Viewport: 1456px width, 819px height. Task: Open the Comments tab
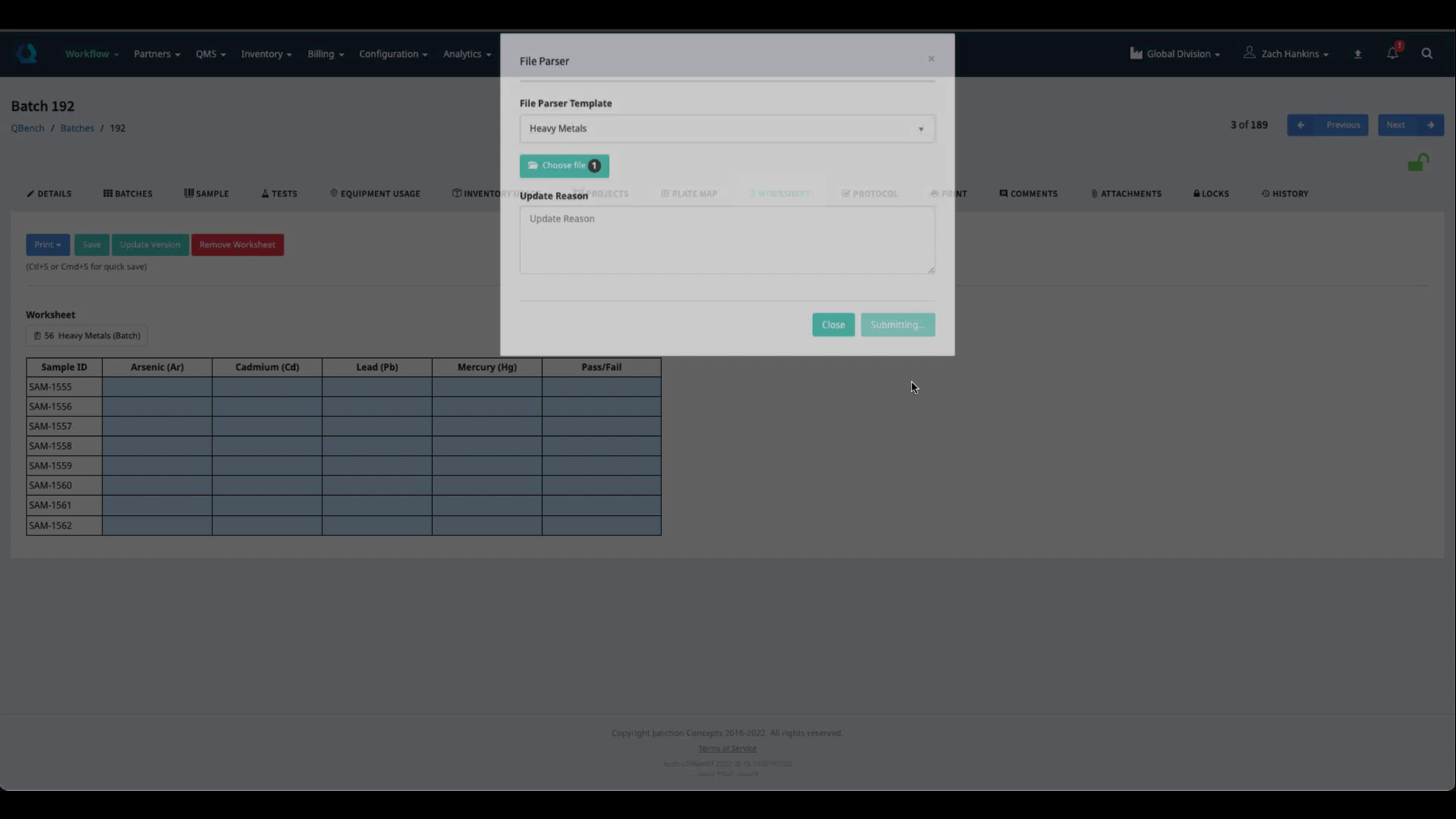click(x=1028, y=194)
